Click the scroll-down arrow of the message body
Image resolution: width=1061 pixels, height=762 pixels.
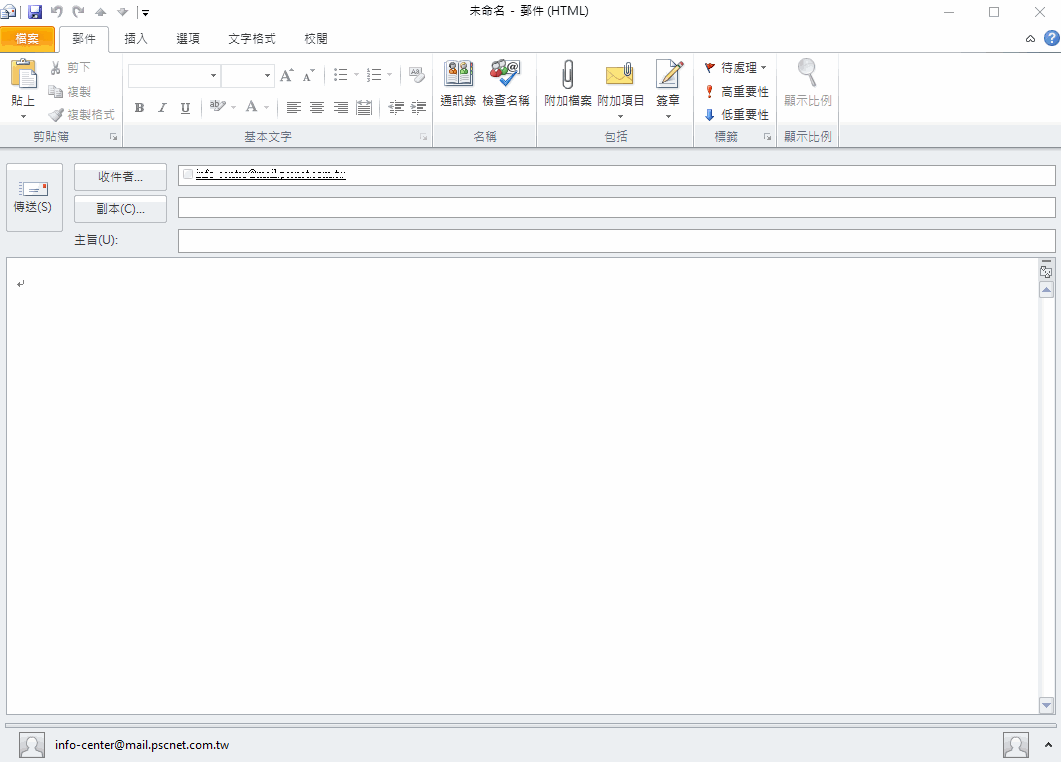(x=1047, y=705)
